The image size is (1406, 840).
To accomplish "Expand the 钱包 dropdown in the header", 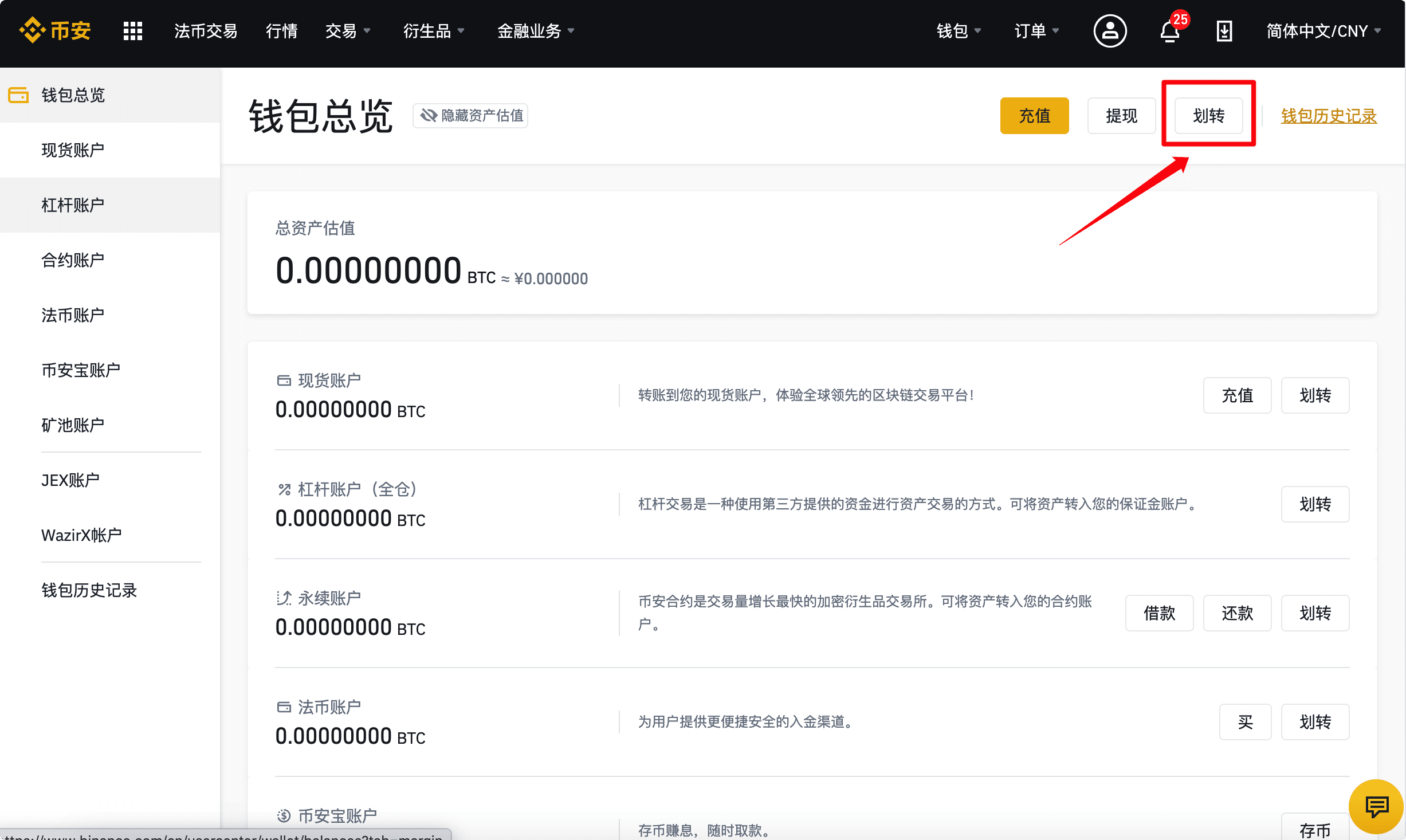I will click(x=959, y=31).
